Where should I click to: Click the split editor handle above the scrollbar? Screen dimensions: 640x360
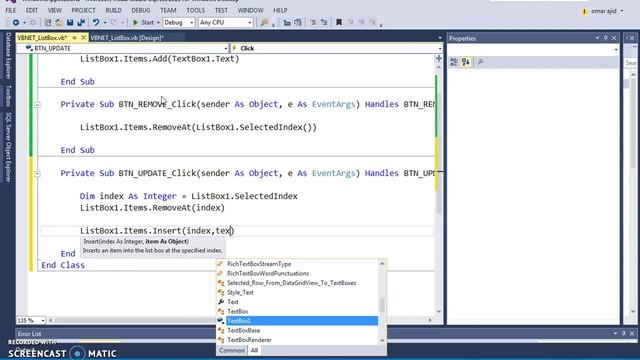coord(439,58)
